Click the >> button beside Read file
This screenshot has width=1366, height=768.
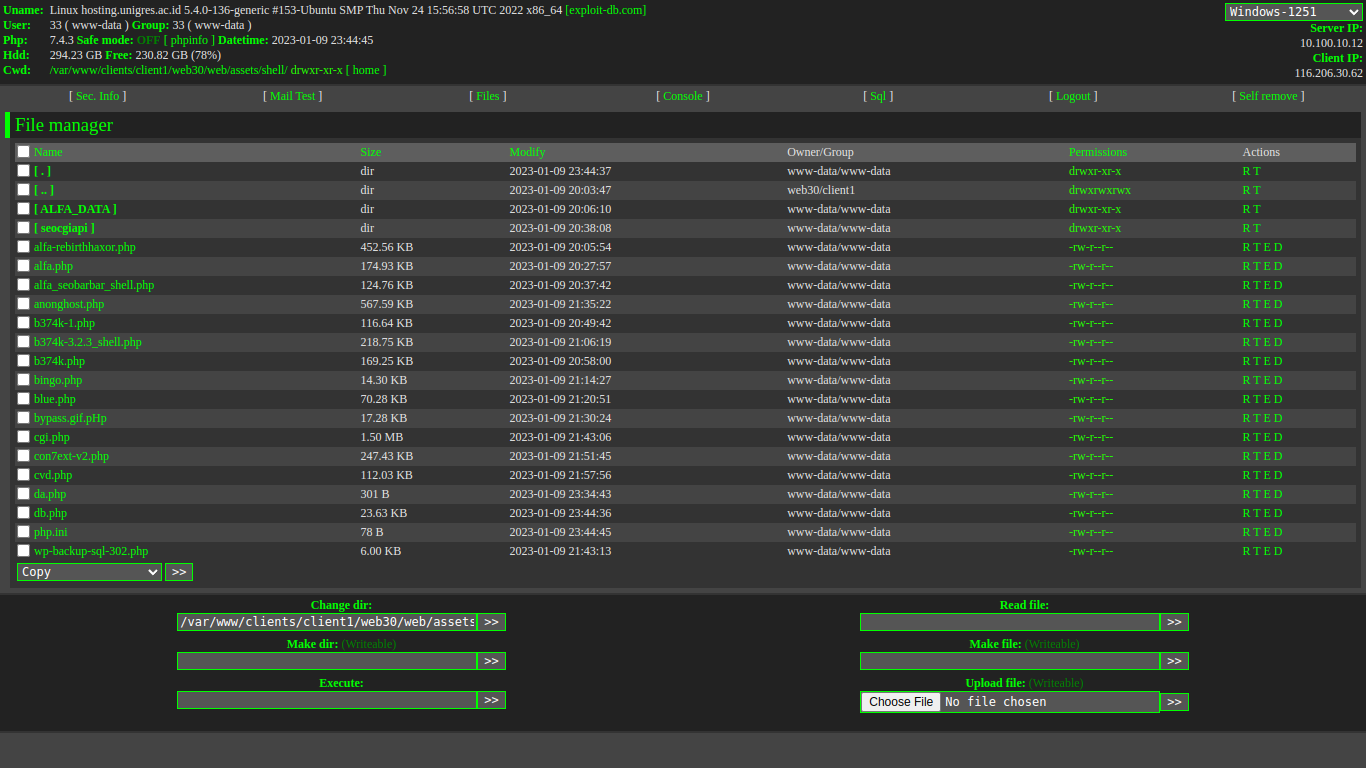click(1174, 622)
